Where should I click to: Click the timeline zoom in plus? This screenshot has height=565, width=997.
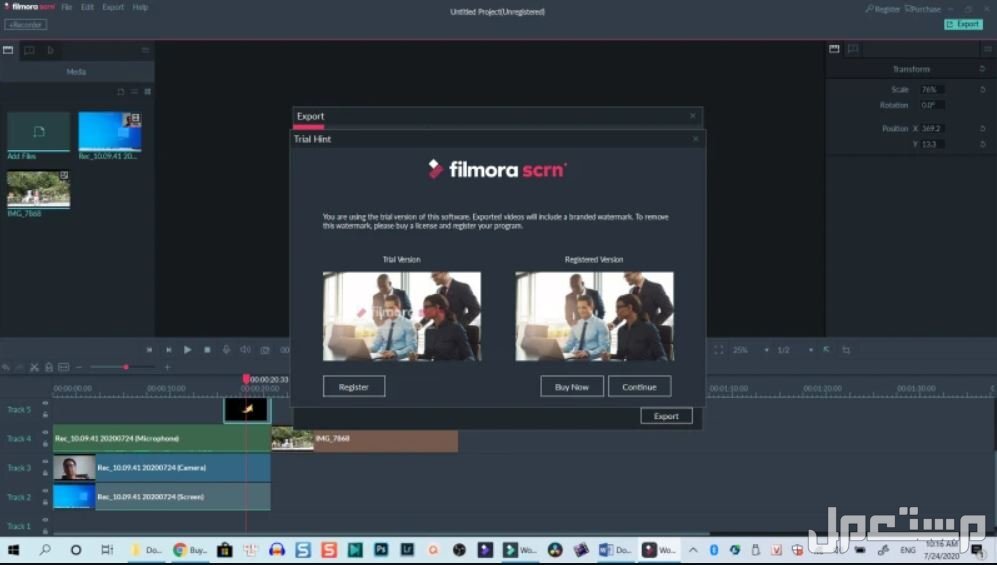pos(167,367)
